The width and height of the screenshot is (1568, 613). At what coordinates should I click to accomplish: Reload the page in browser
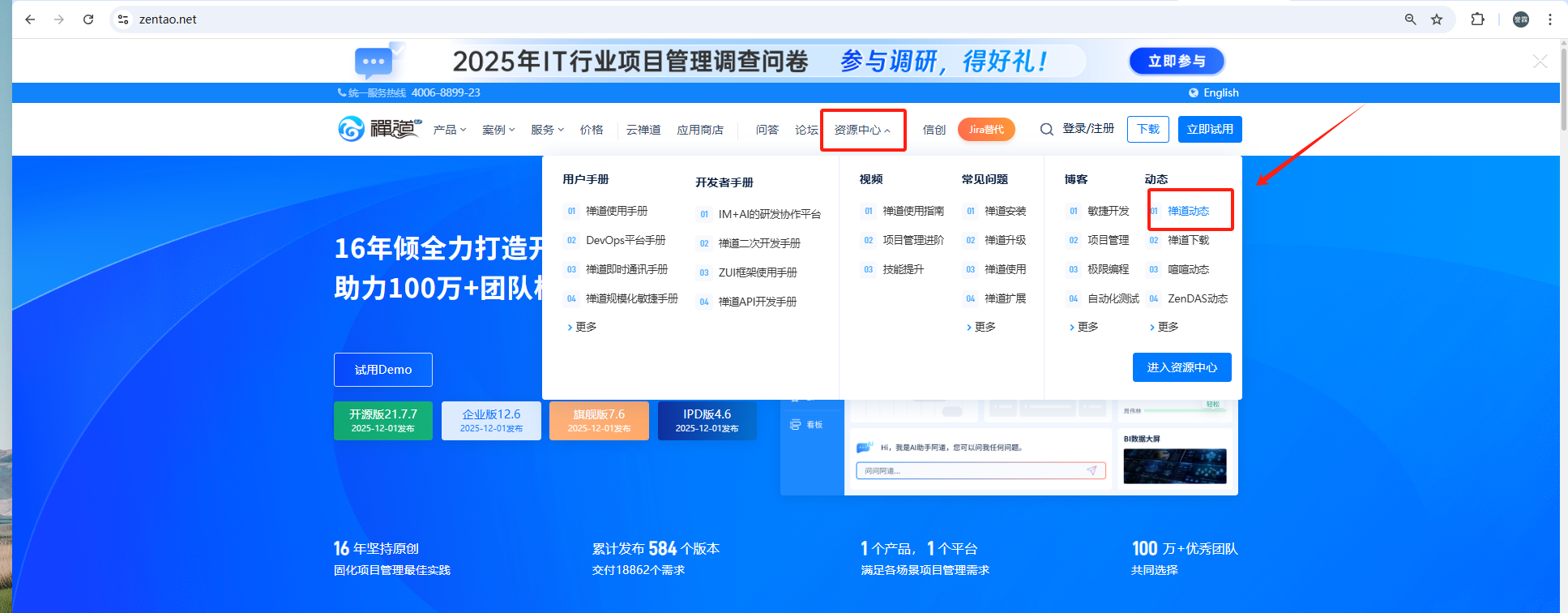point(88,19)
